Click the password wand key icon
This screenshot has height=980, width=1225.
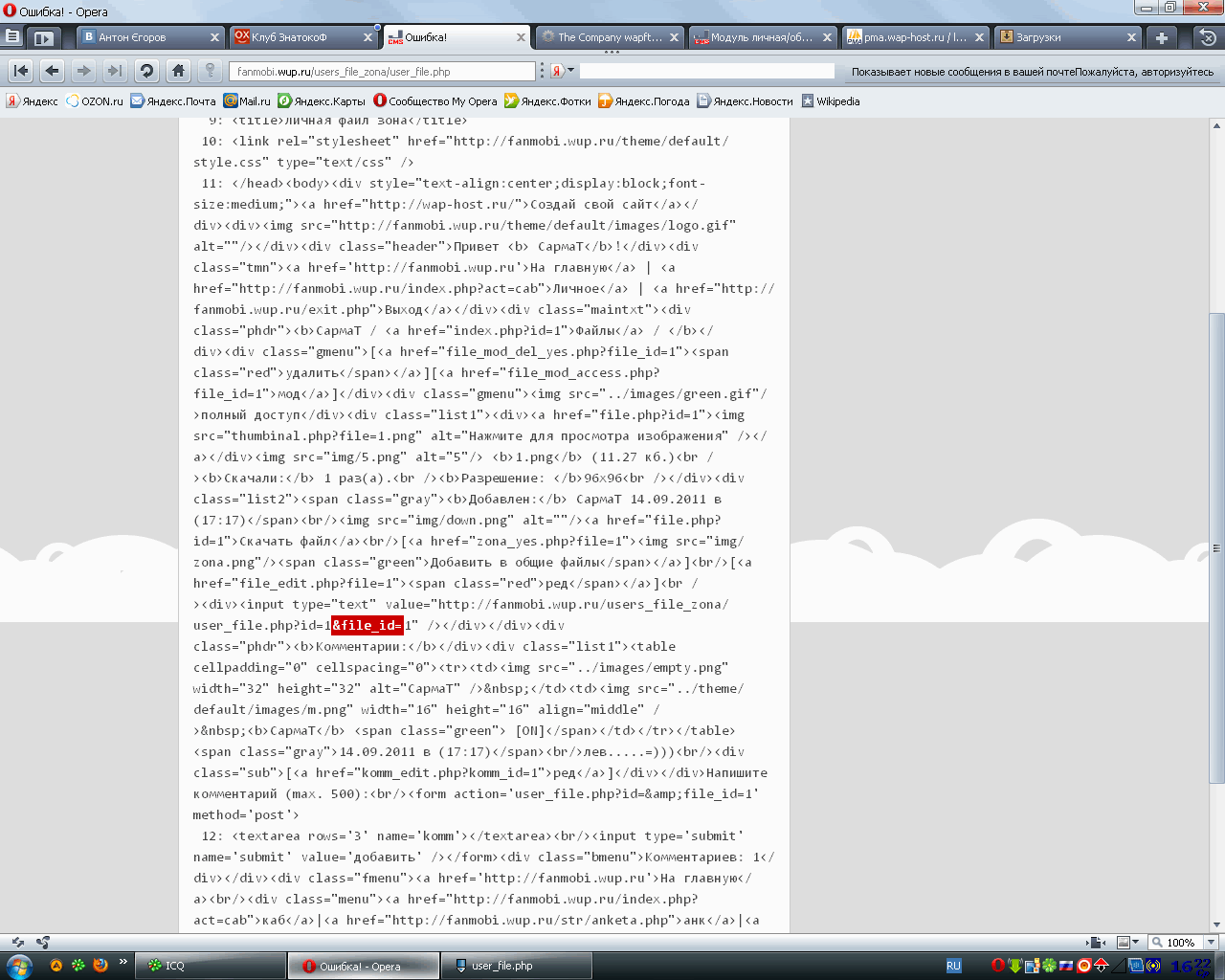(x=210, y=71)
